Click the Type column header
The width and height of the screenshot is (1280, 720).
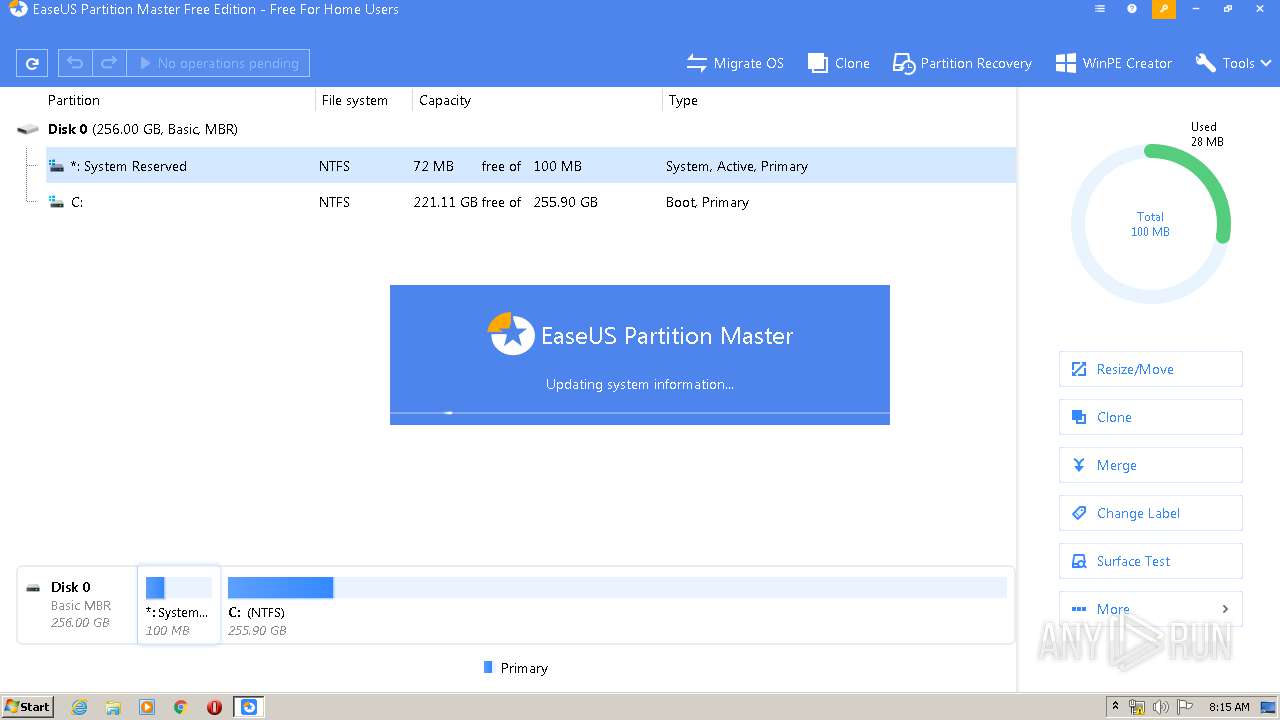click(683, 100)
